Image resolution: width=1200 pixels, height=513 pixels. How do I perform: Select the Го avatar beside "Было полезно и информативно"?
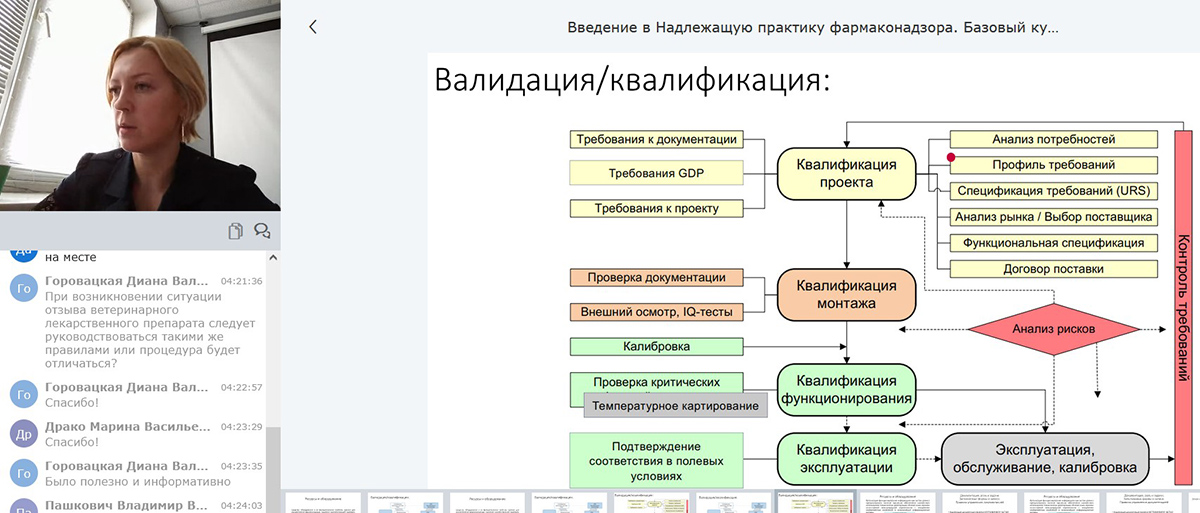pyautogui.click(x=24, y=472)
